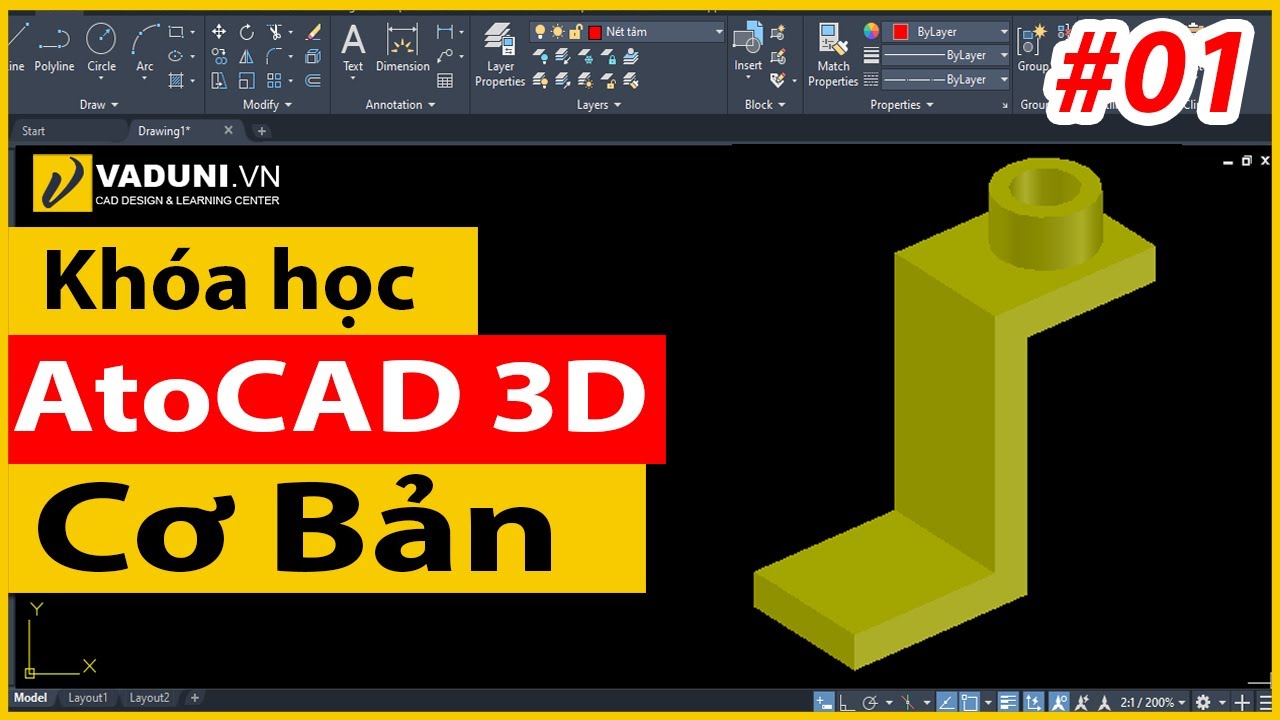Viewport: 1280px width, 720px height.
Task: Select the Trim scissors tool
Action: 275,32
